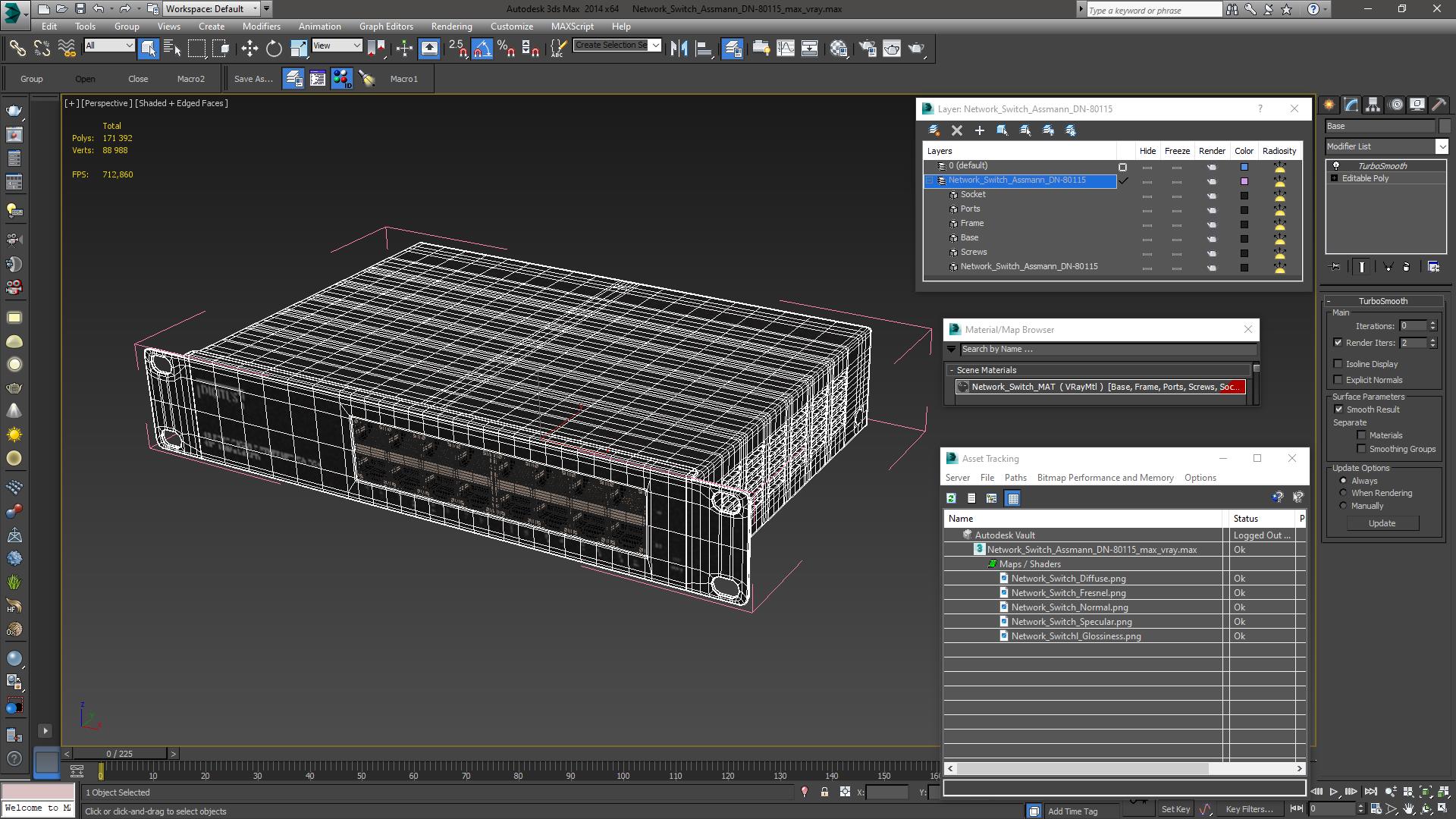
Task: Click Refresh icon in Asset Tracking
Action: pyautogui.click(x=951, y=498)
